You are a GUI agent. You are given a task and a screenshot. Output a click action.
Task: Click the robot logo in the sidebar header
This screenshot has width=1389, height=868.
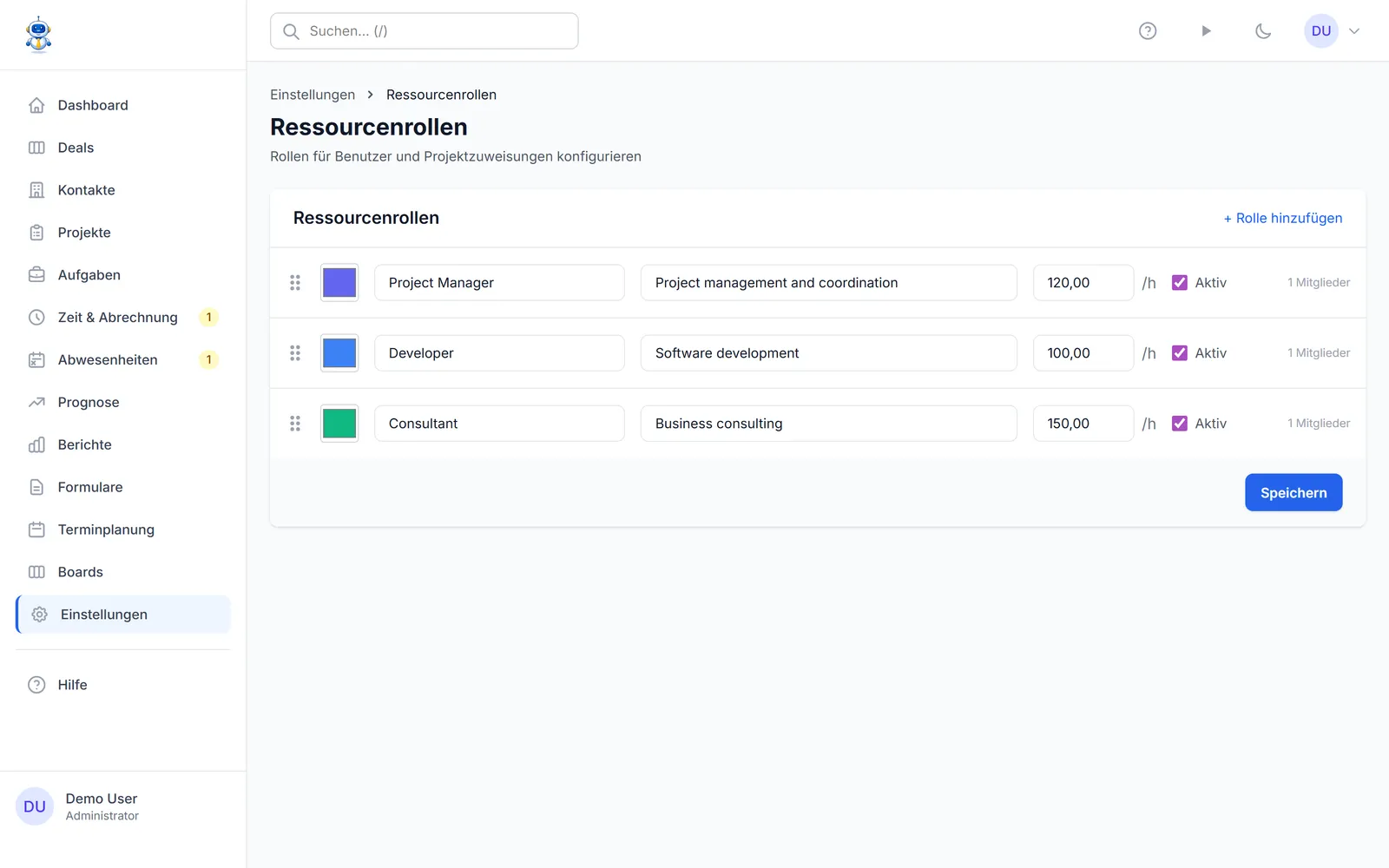pyautogui.click(x=38, y=35)
